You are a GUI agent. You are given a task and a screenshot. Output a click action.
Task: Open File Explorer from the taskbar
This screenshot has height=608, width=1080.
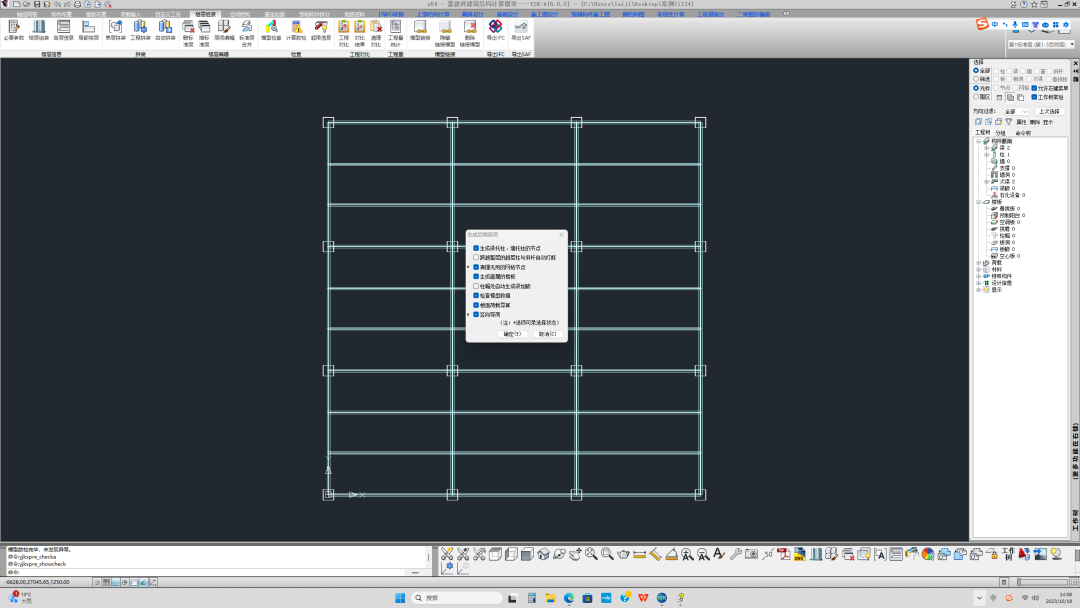[550, 598]
